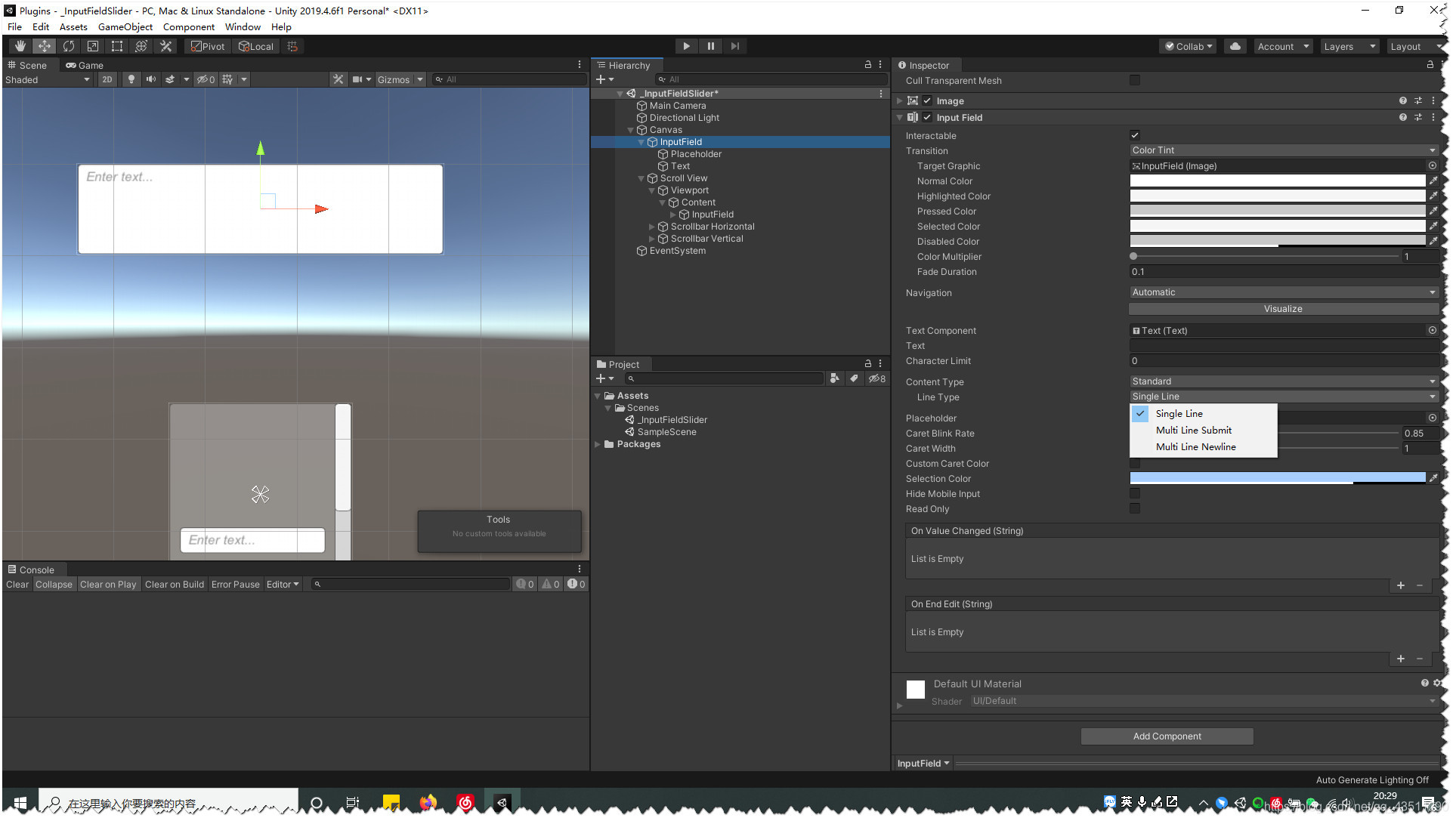Open Project search by type icon
Image resolution: width=1456 pixels, height=821 pixels.
834,378
